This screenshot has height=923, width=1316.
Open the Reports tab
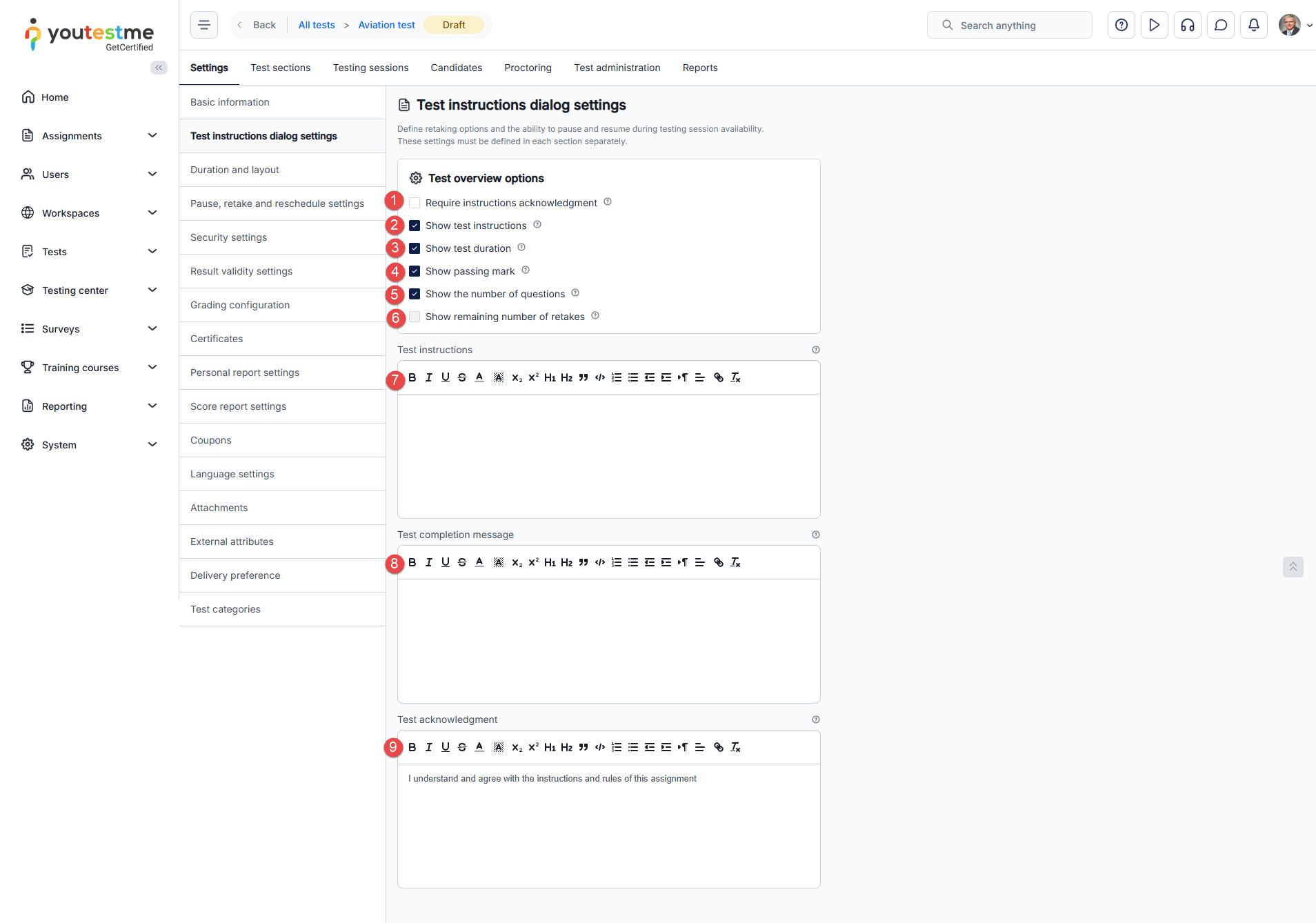(x=700, y=68)
